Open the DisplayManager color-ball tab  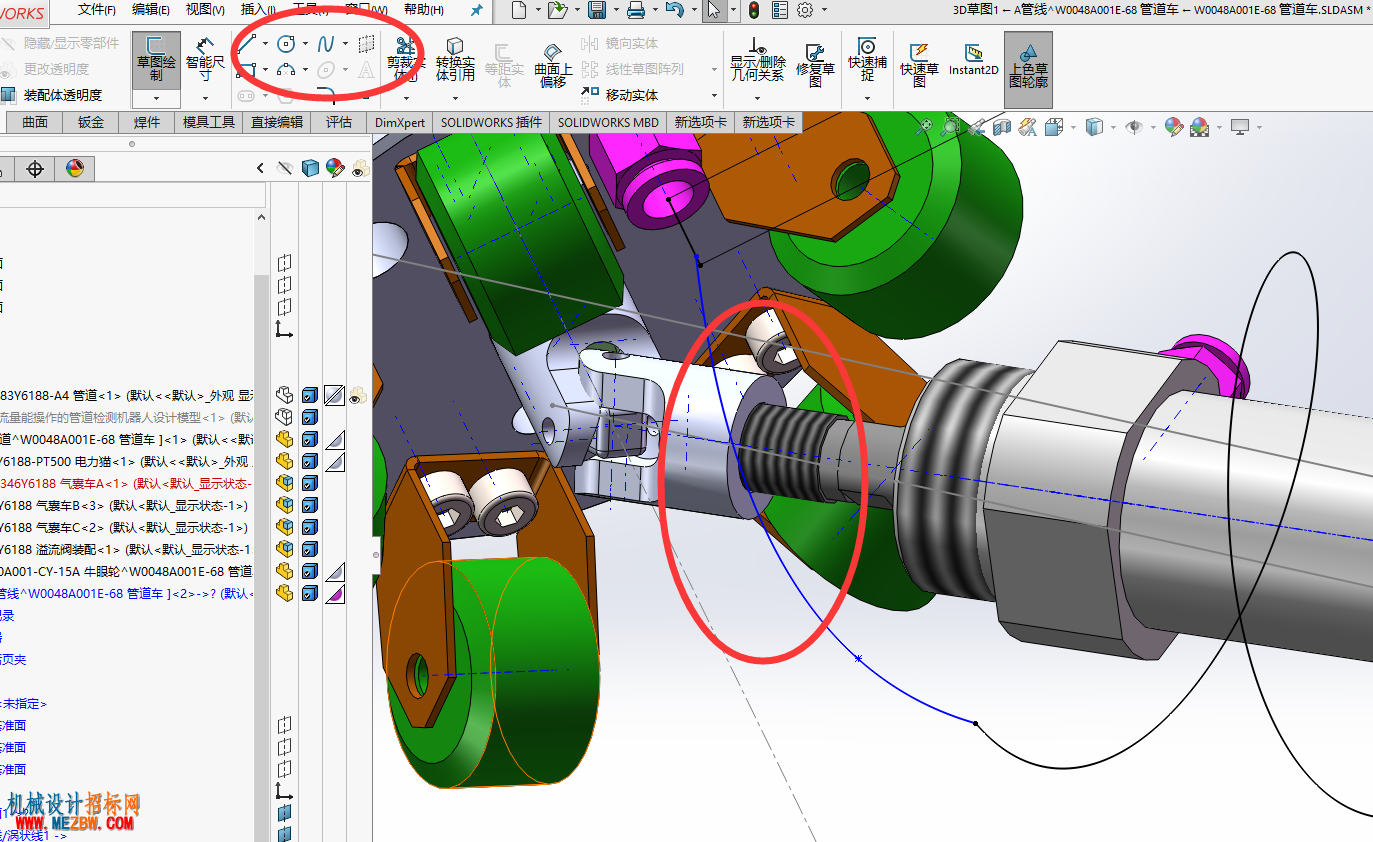pyautogui.click(x=75, y=168)
